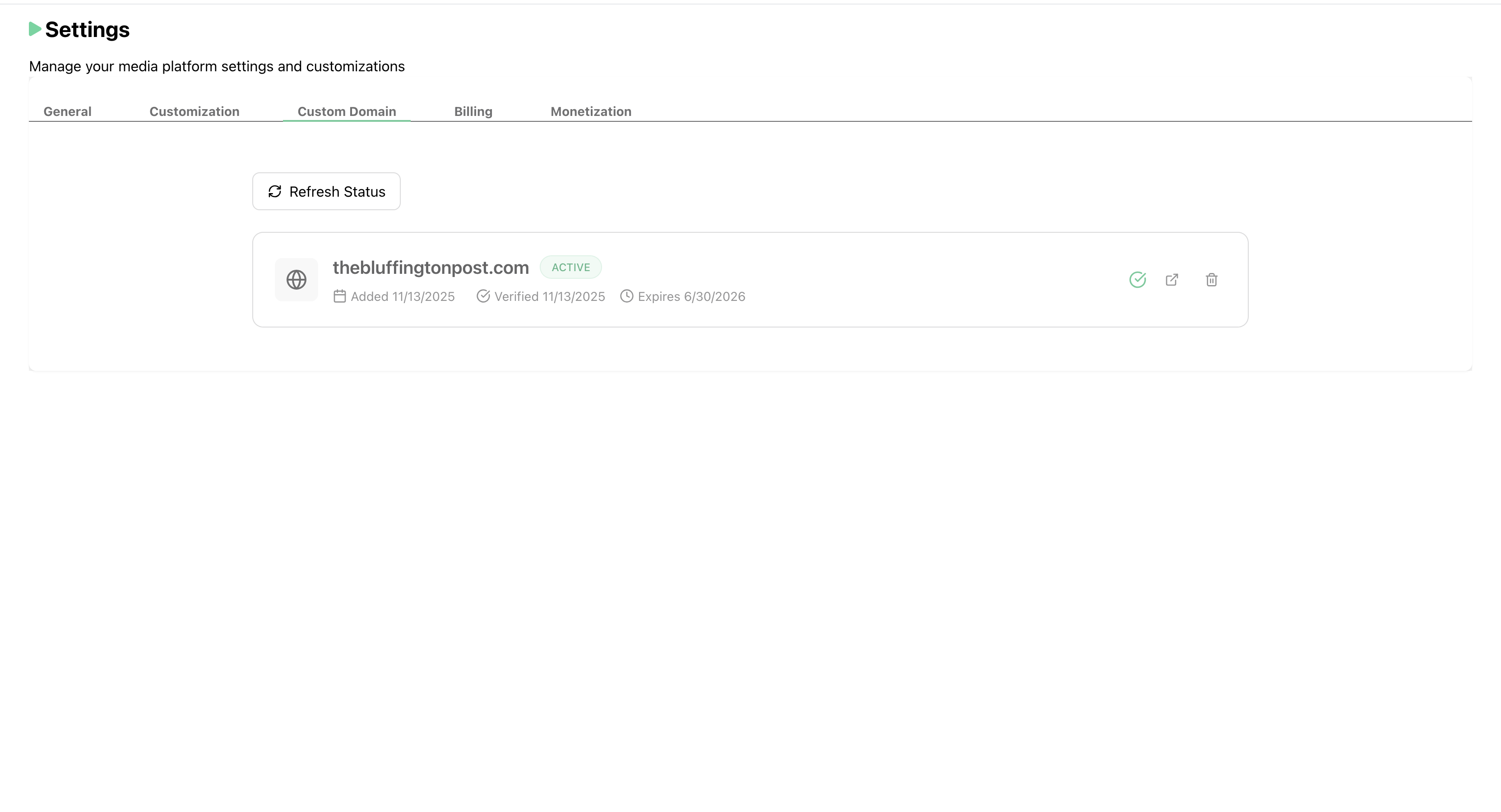Click the check icon beside Verified date
This screenshot has height=812, width=1501.
[483, 296]
